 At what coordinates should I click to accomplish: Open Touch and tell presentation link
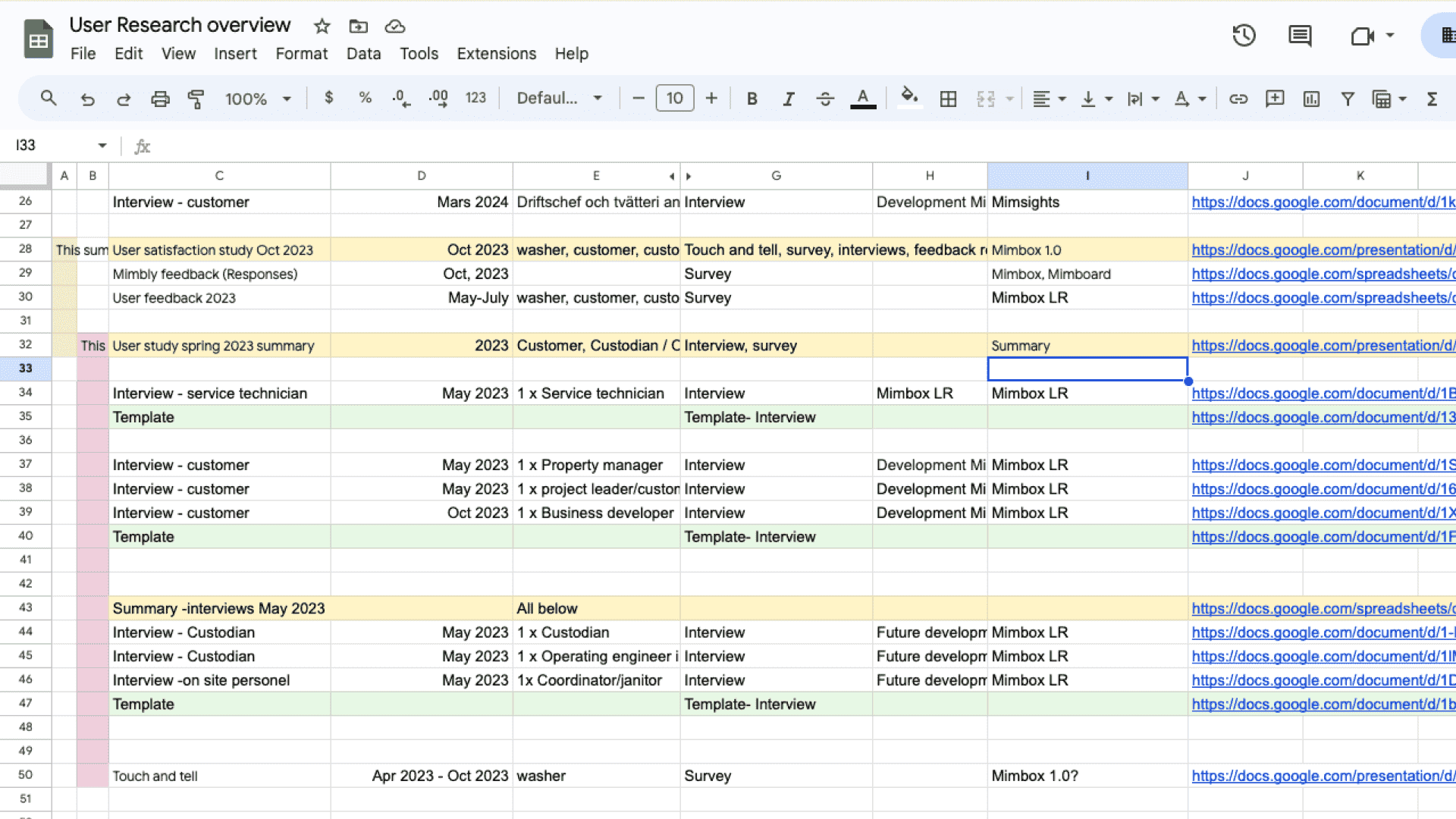pyautogui.click(x=1323, y=777)
